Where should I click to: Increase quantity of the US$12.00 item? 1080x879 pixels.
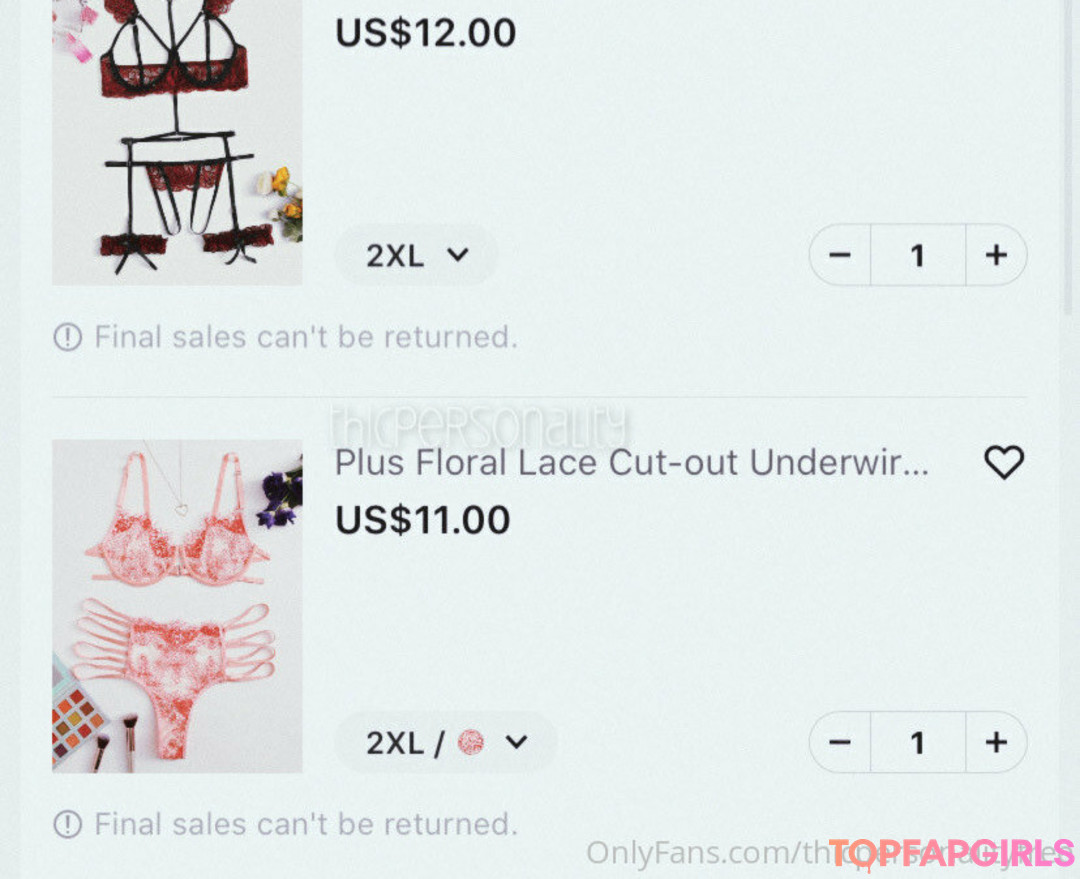coord(997,255)
